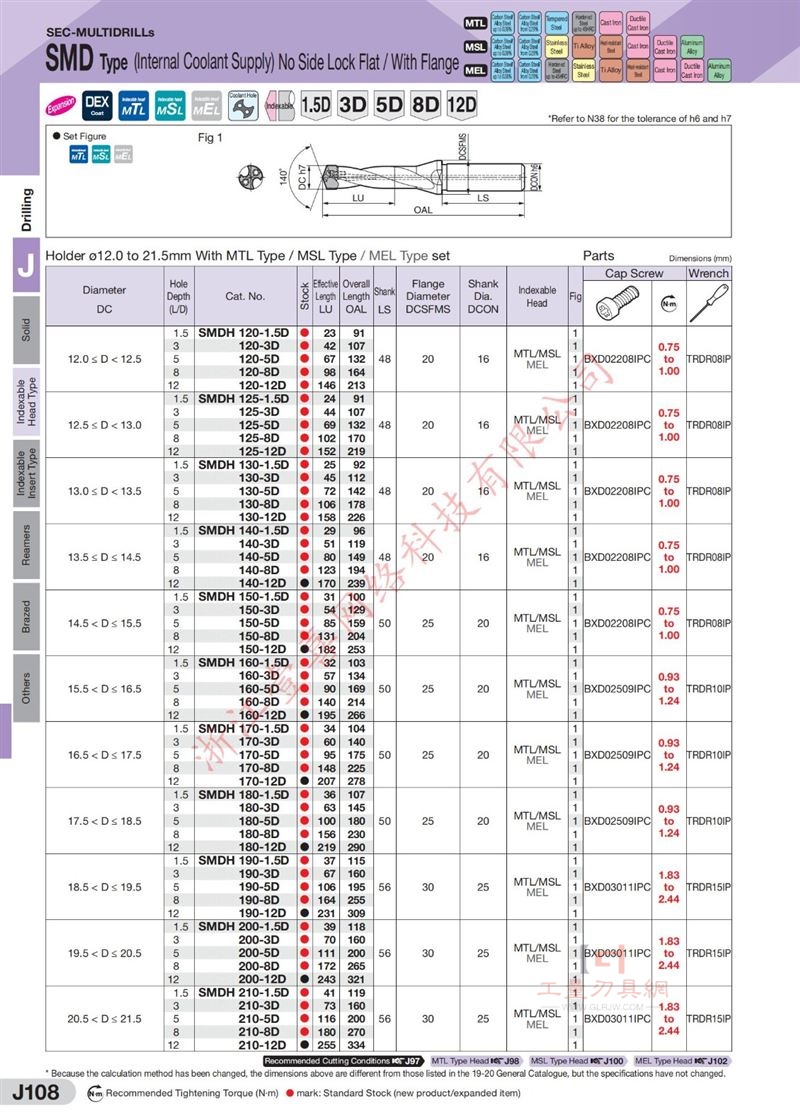
Task: Select catalog number 180-8D
Action: tap(259, 834)
